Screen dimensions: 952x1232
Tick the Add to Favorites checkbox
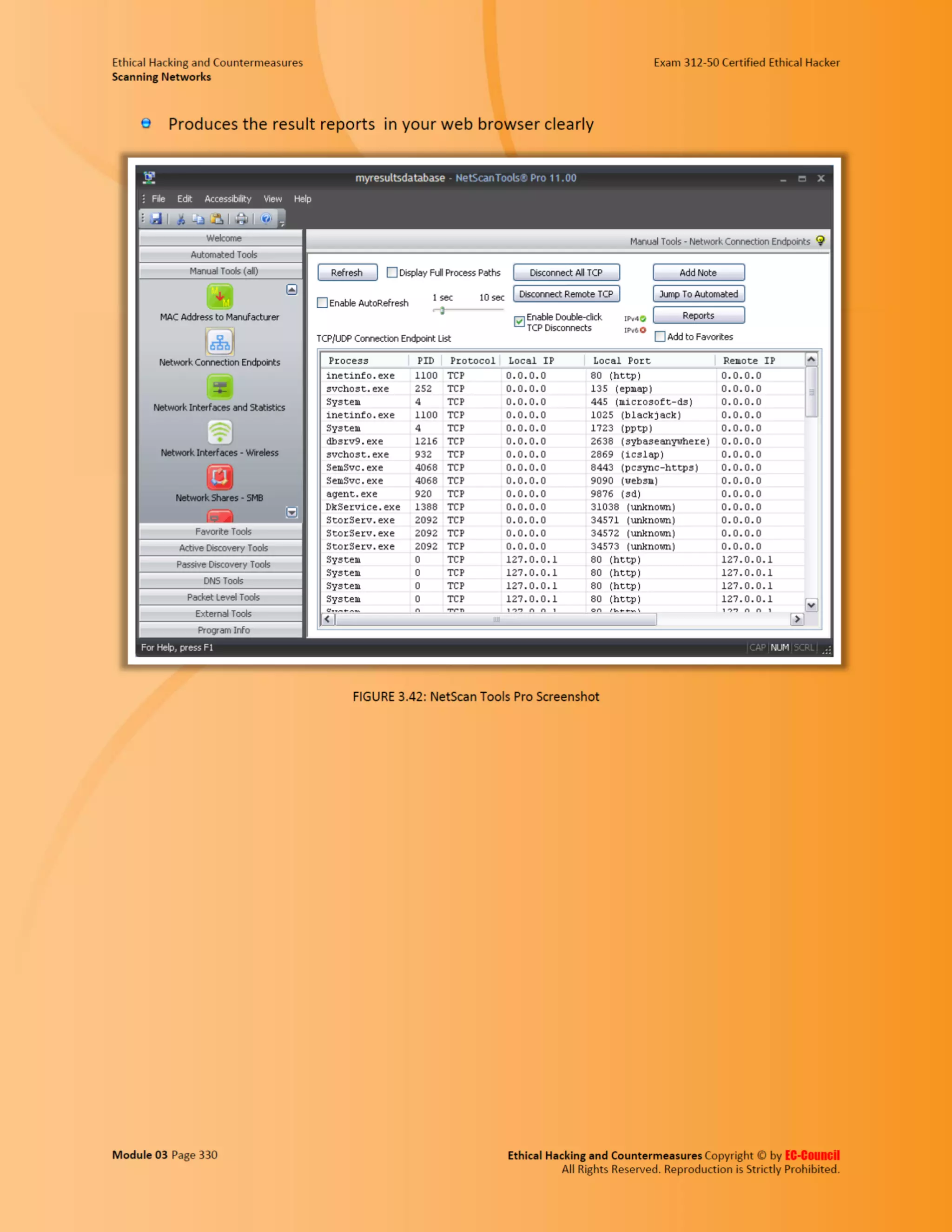(660, 337)
